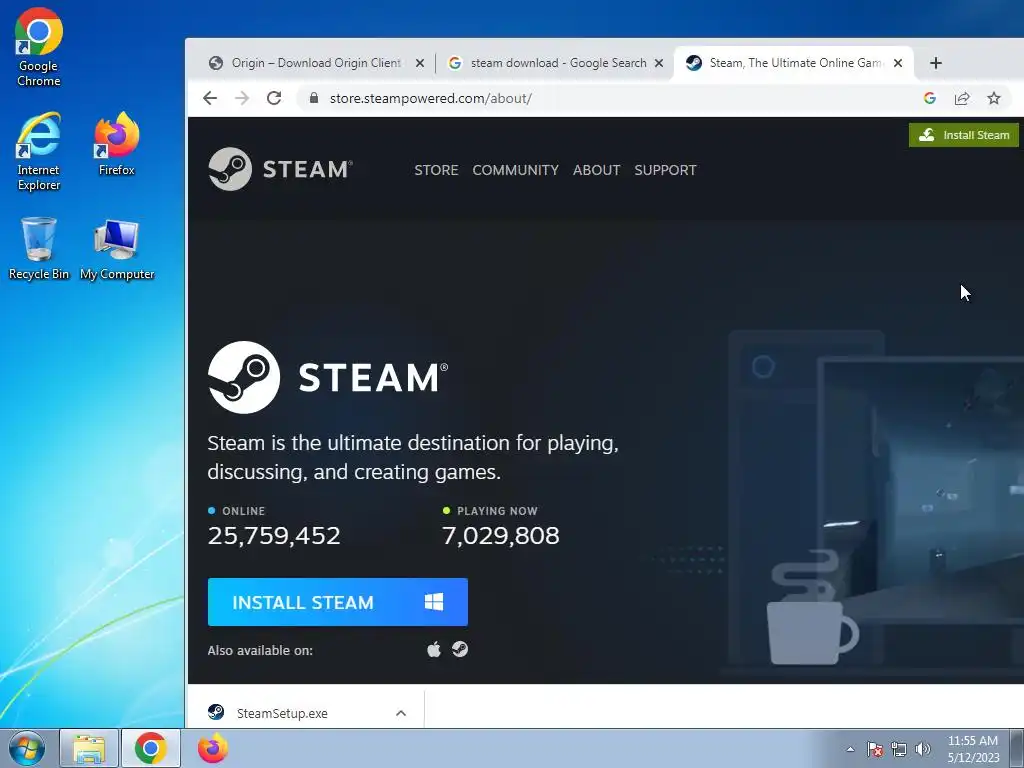Close the steam download Google Search tab
1024x768 pixels.
tap(659, 63)
